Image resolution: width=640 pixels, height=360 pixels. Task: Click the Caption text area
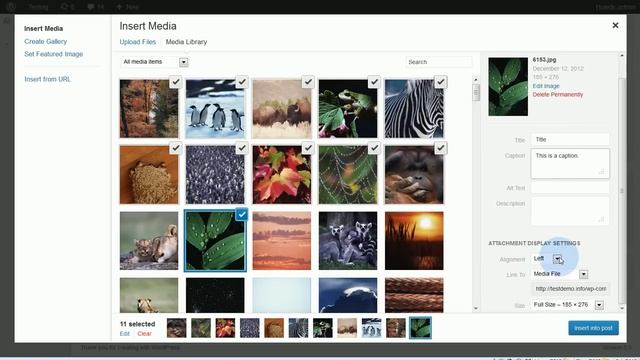tap(570, 163)
